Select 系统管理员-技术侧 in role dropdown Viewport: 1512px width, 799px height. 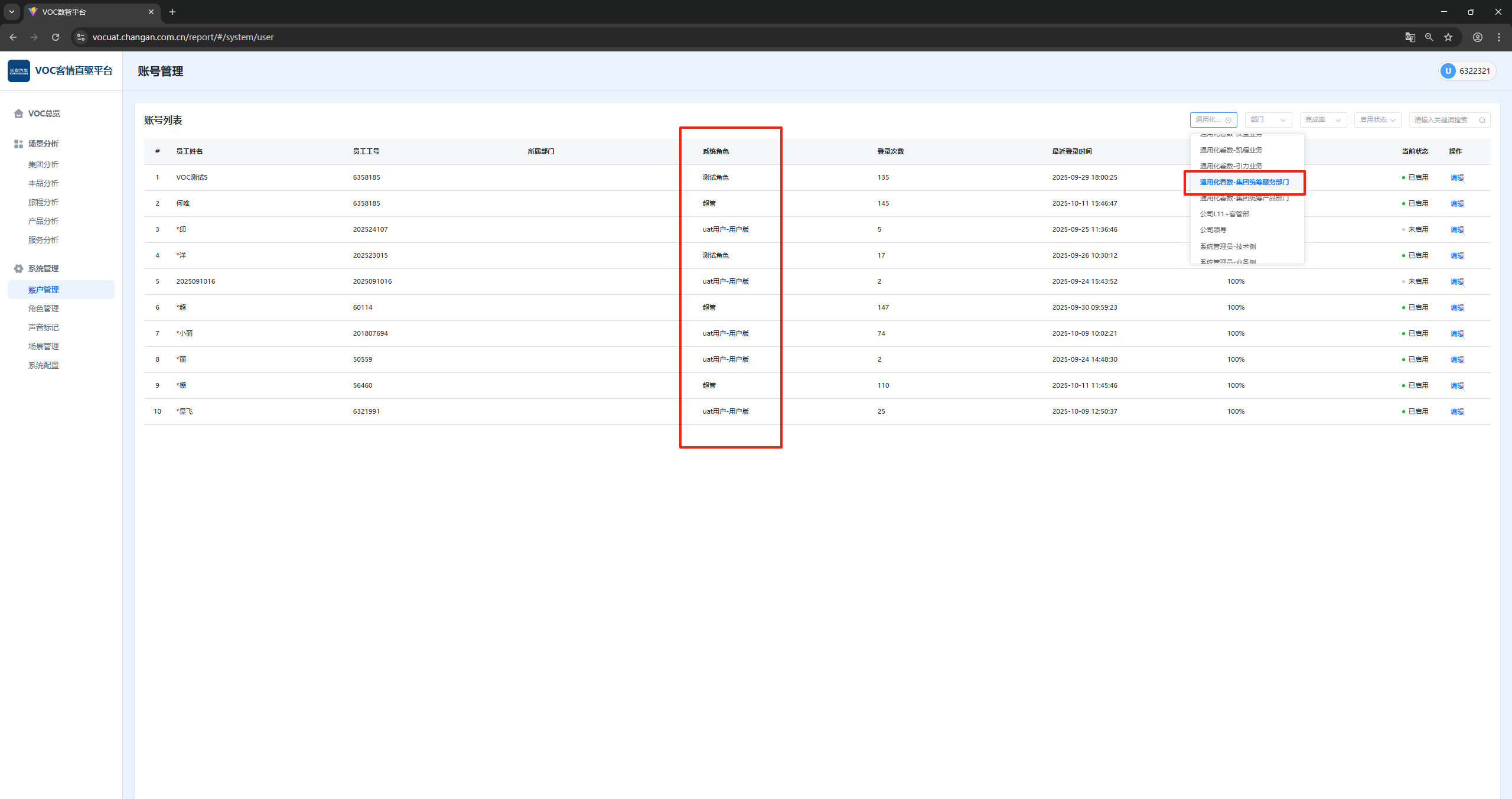pos(1227,246)
